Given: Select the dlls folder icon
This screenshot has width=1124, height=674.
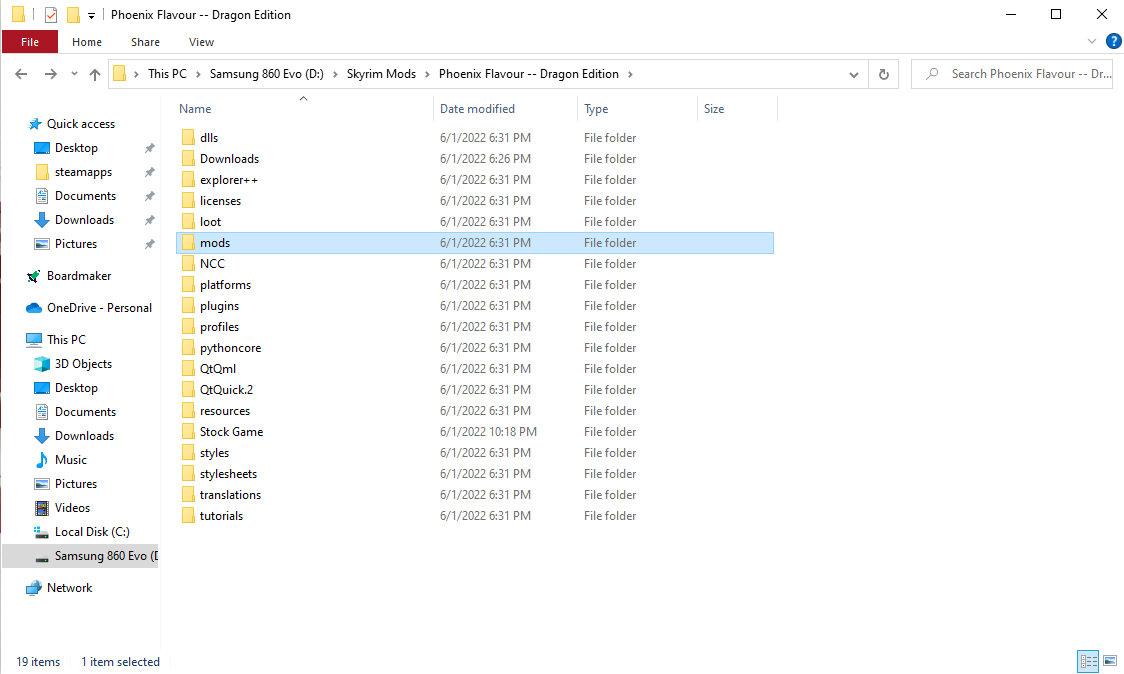Looking at the screenshot, I should click(188, 138).
